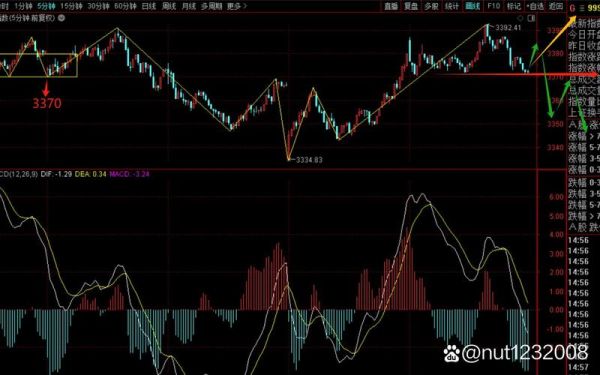
Task: Click the 直播 toolbar button
Action: pos(391,6)
